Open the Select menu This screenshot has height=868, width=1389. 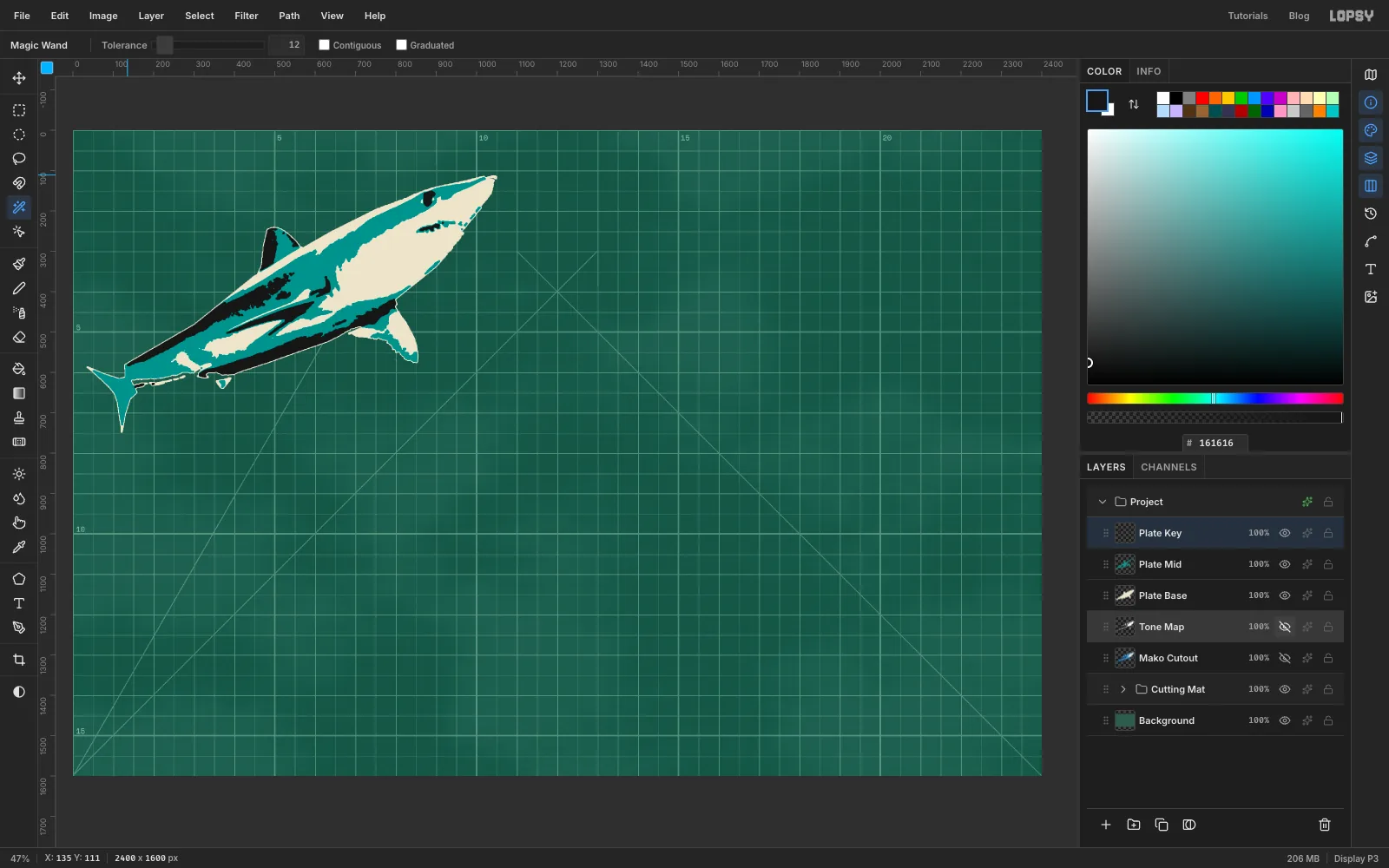click(199, 16)
